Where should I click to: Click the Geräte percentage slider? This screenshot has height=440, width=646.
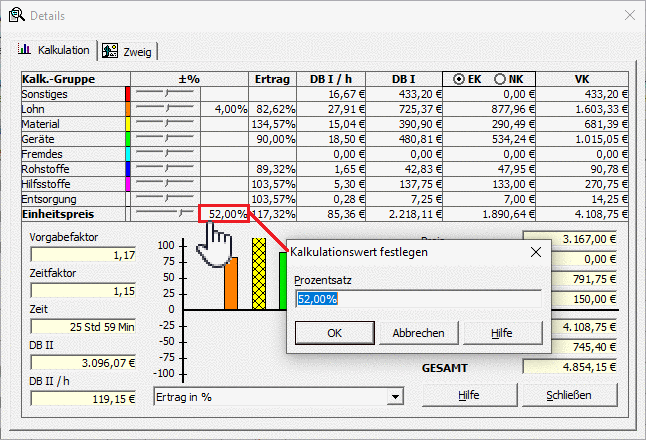pos(165,139)
